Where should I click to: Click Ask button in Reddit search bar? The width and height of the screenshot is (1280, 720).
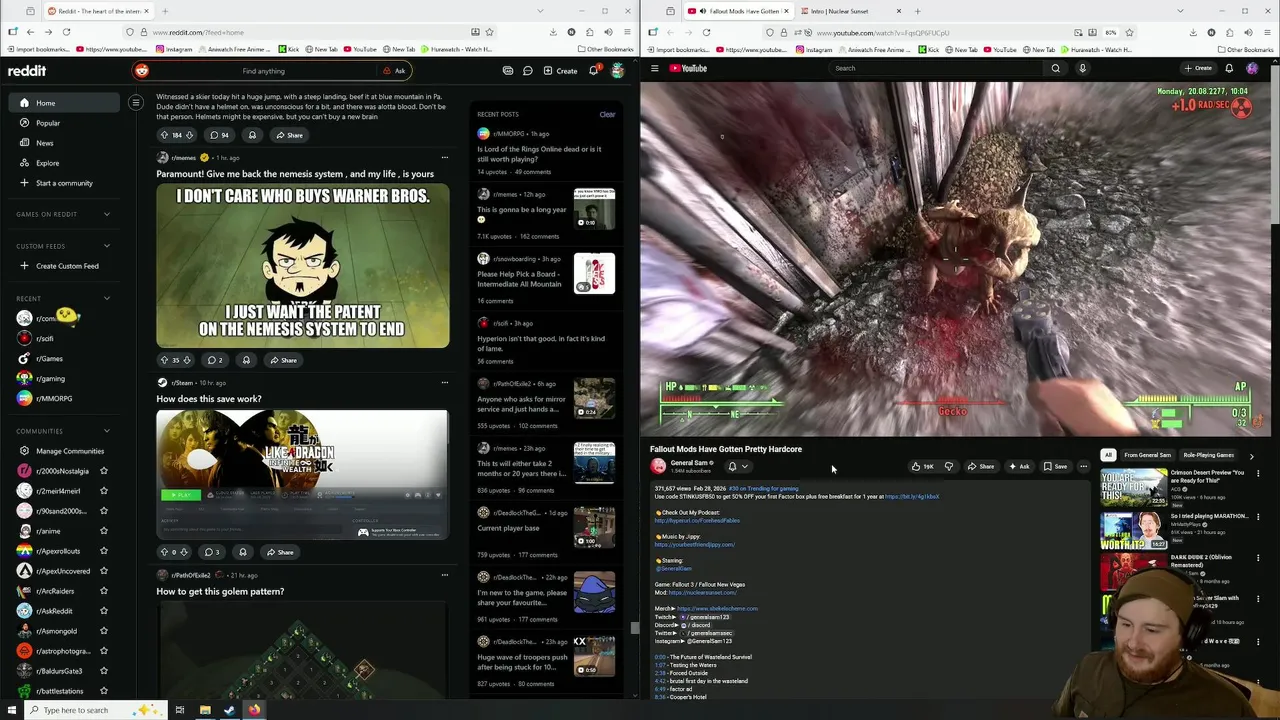(x=394, y=71)
